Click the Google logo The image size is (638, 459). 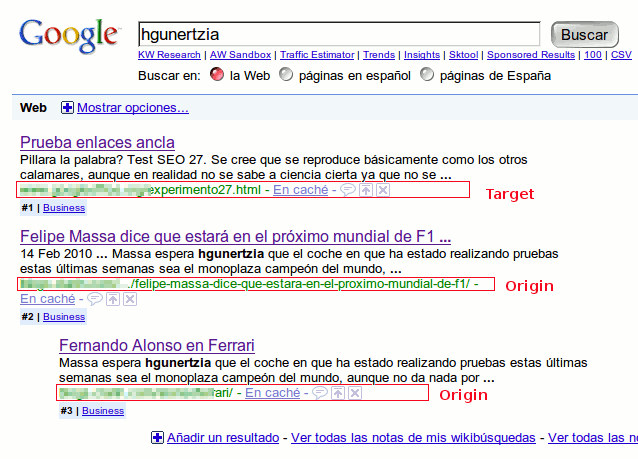(69, 36)
